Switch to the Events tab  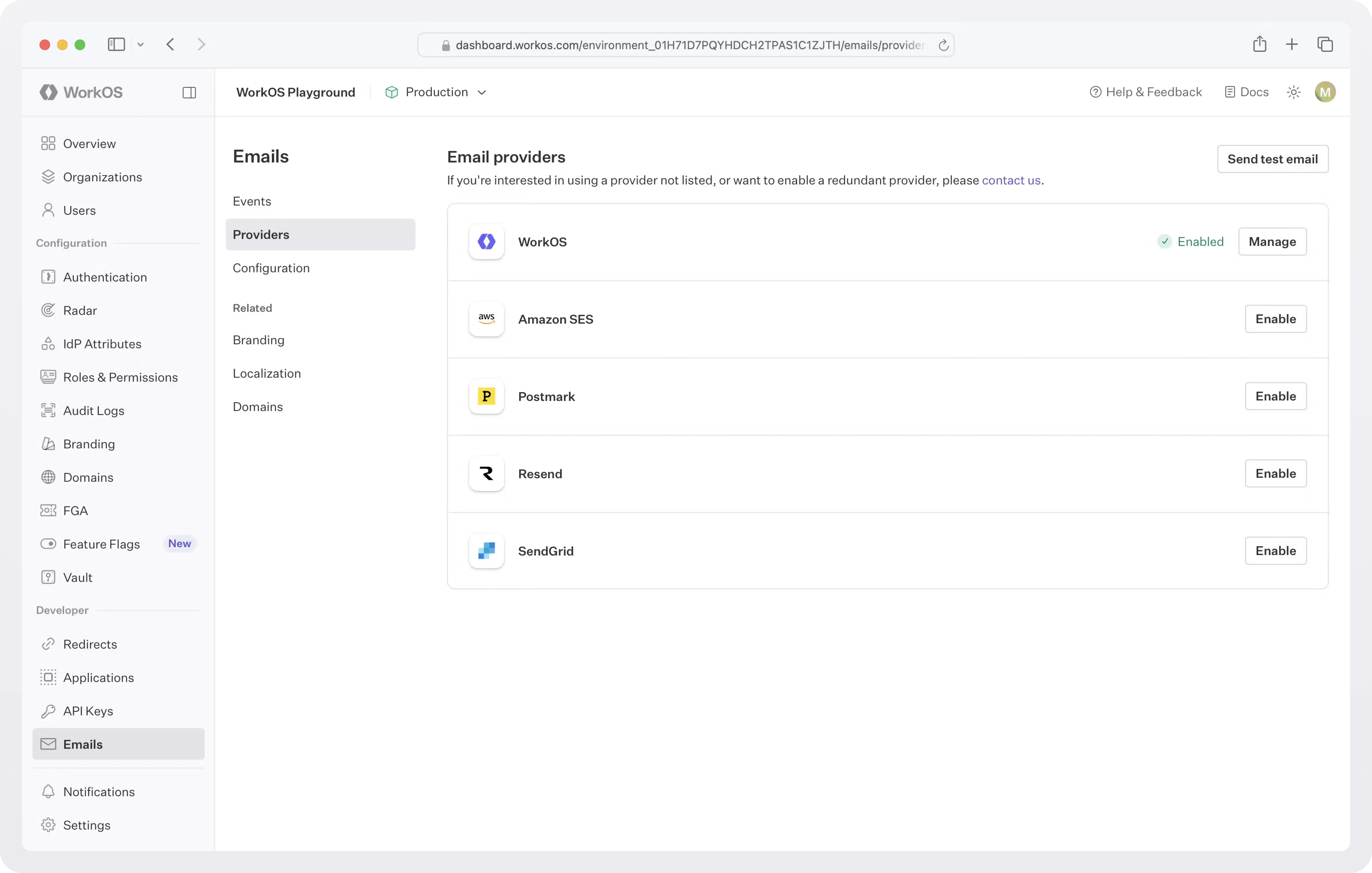[x=252, y=201]
